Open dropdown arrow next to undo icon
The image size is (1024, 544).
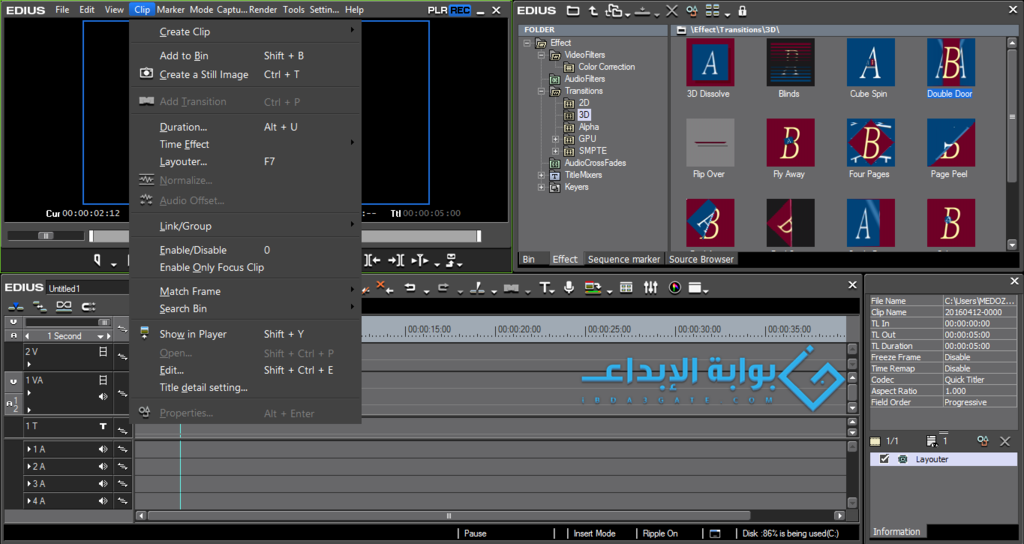tap(426, 291)
